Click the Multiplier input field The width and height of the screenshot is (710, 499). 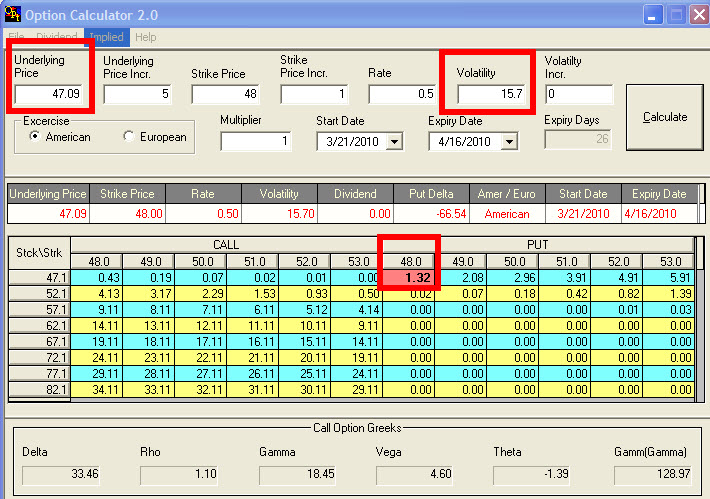click(256, 142)
